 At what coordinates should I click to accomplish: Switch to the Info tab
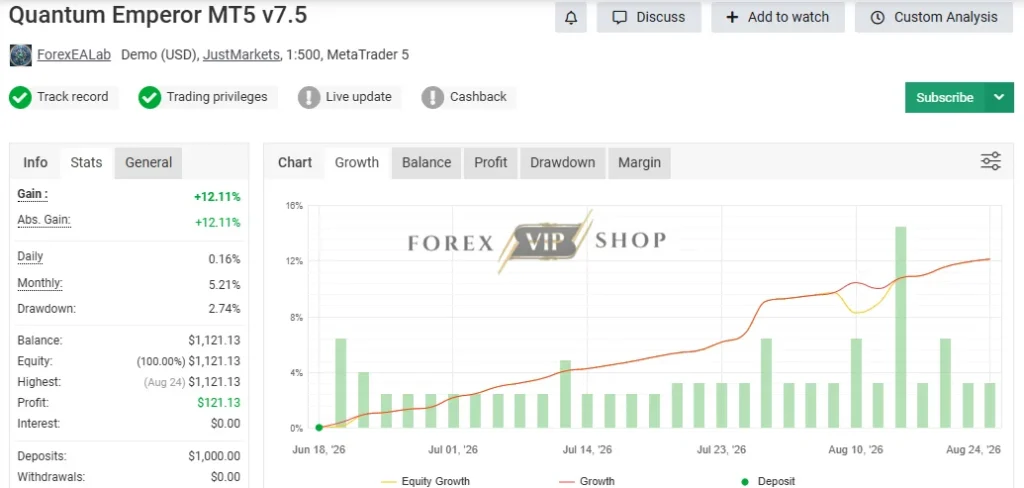tap(35, 163)
